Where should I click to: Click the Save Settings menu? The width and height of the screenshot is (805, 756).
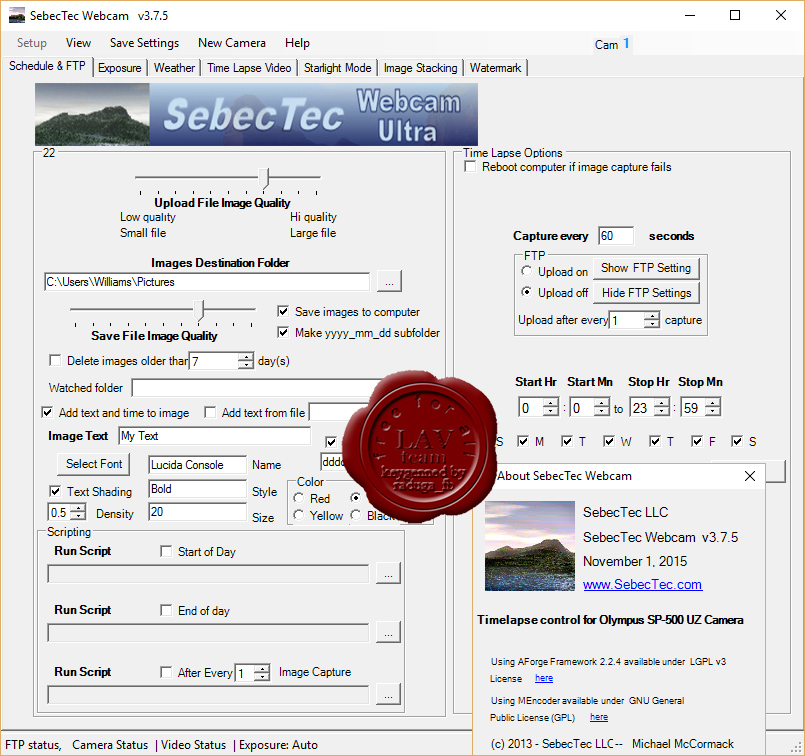click(144, 43)
